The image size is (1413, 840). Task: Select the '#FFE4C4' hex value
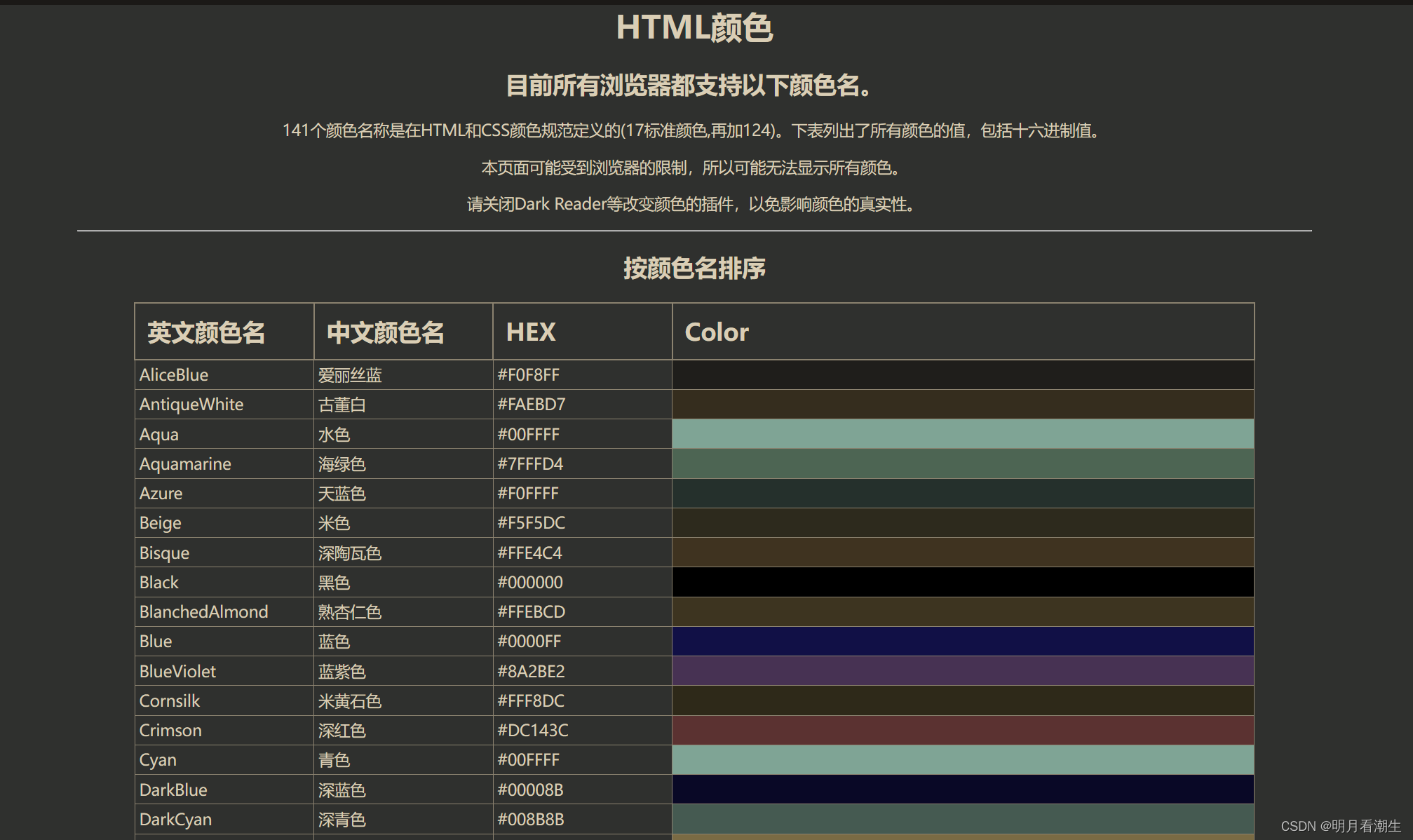point(529,553)
